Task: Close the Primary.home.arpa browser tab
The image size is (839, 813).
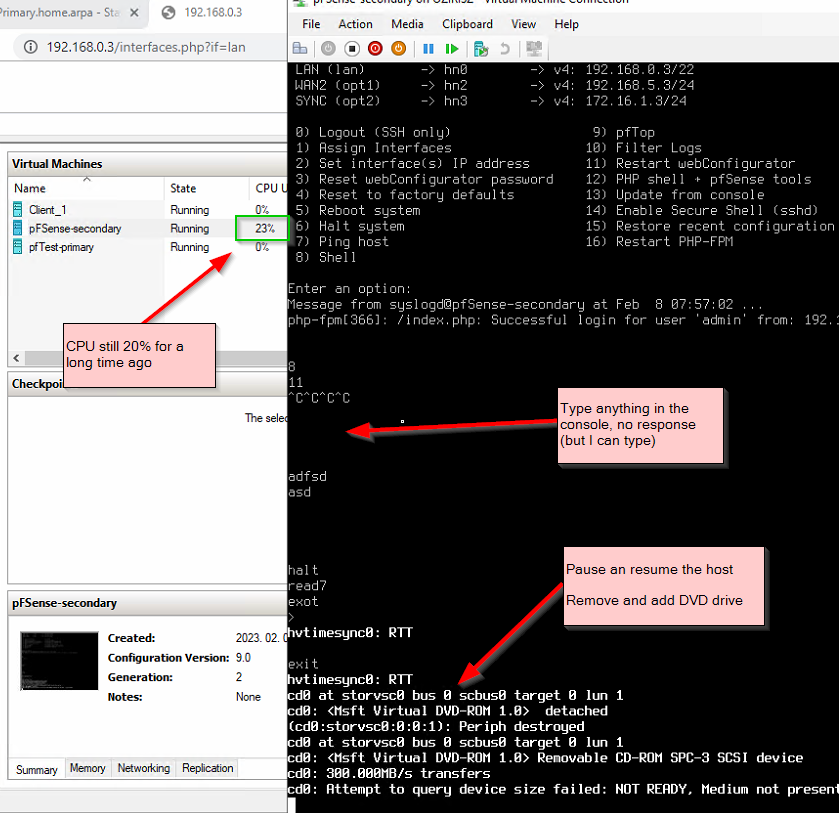Action: pos(134,12)
